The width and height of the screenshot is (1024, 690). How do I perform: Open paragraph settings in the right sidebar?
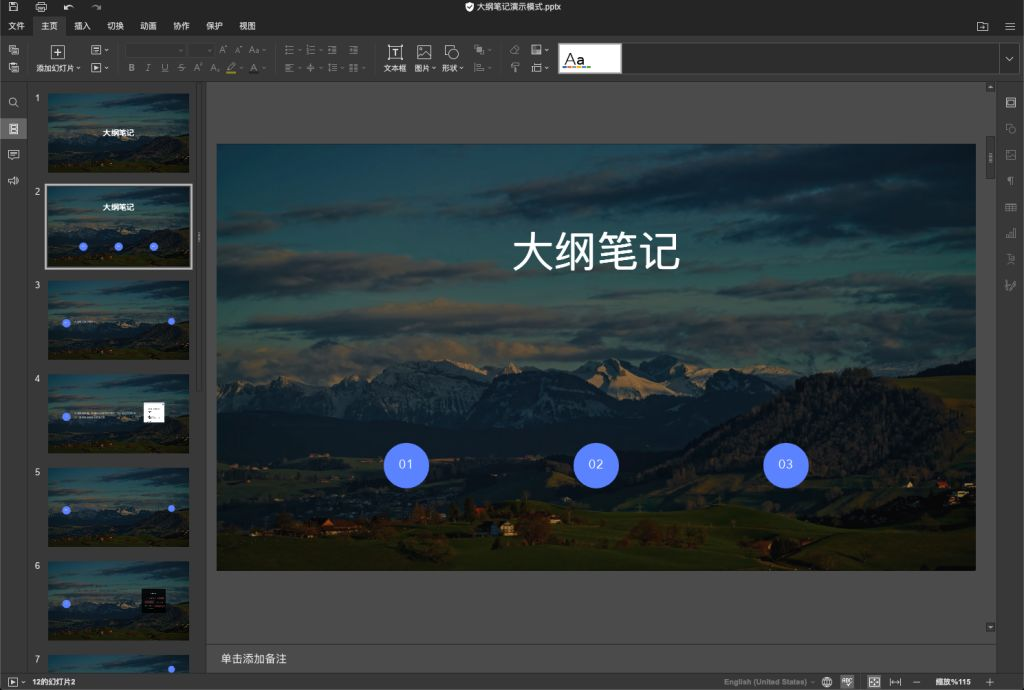(1010, 181)
